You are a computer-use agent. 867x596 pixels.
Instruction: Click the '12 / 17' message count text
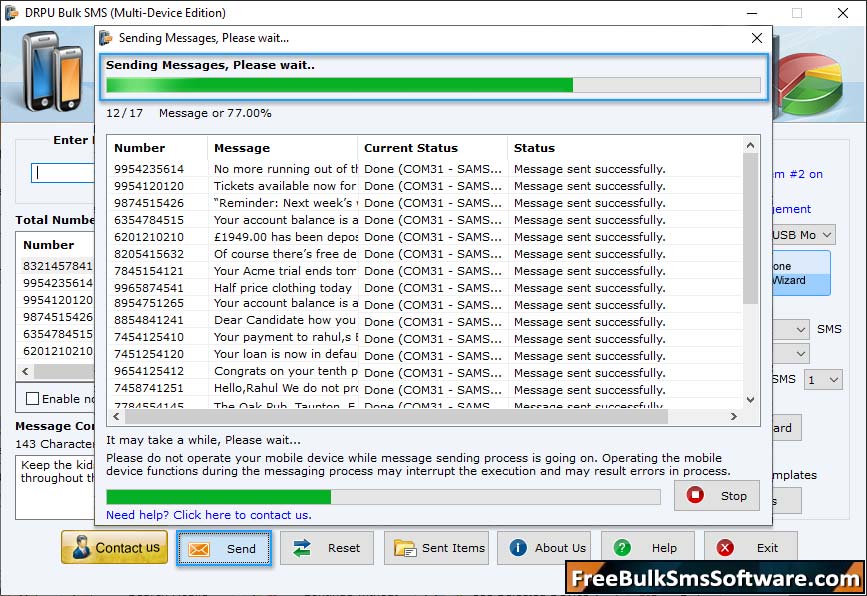tap(124, 113)
